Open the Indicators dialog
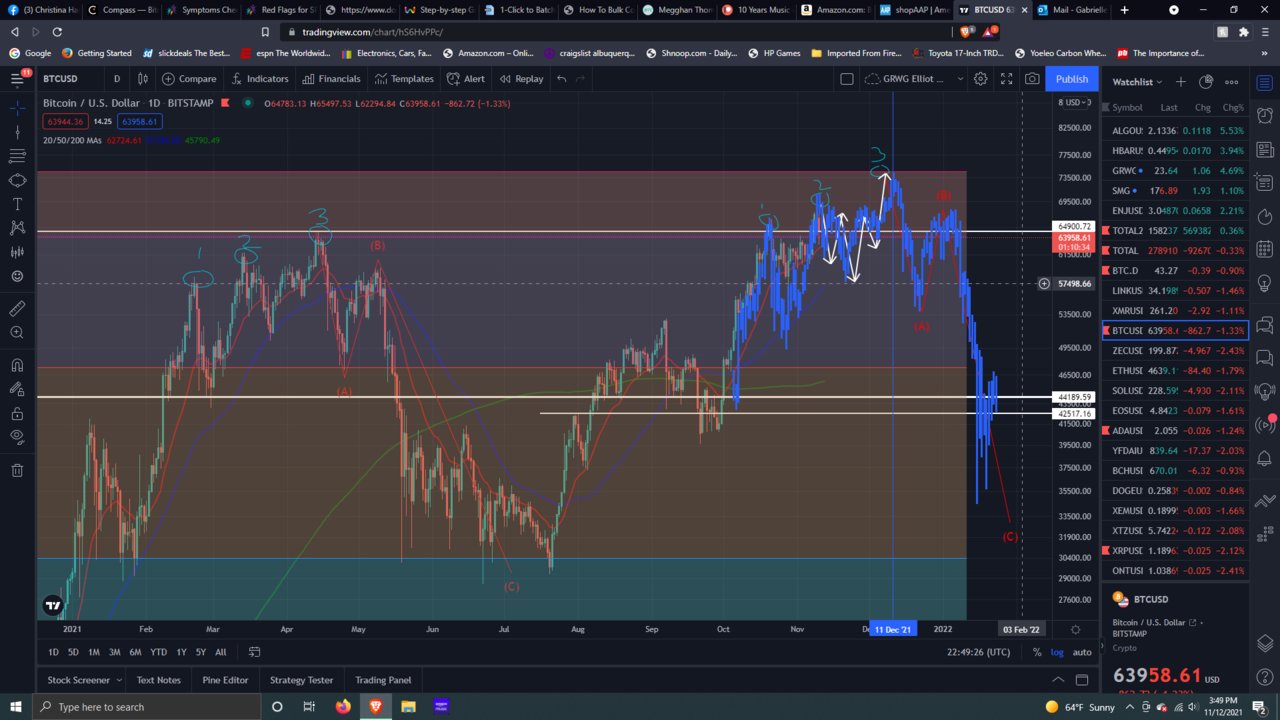 coord(259,79)
